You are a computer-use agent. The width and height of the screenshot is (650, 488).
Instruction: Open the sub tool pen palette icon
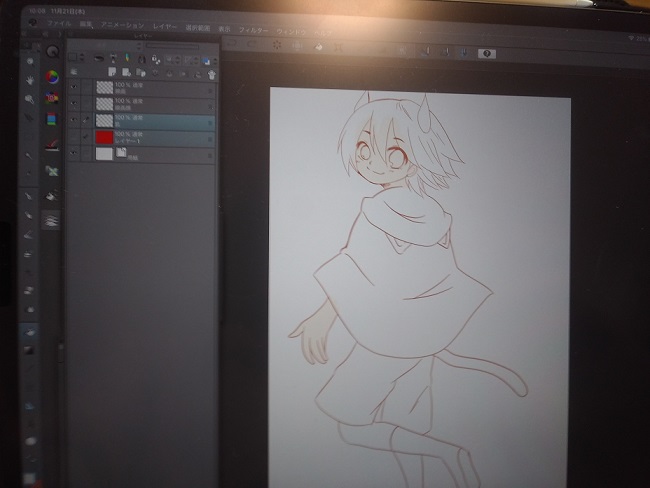click(x=51, y=146)
